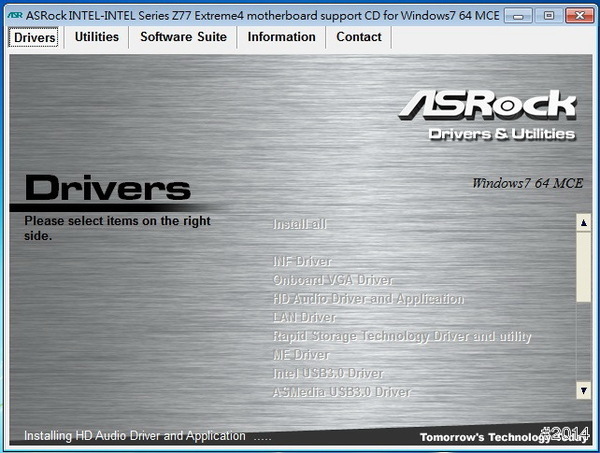Select INF Driver from the list

(302, 261)
